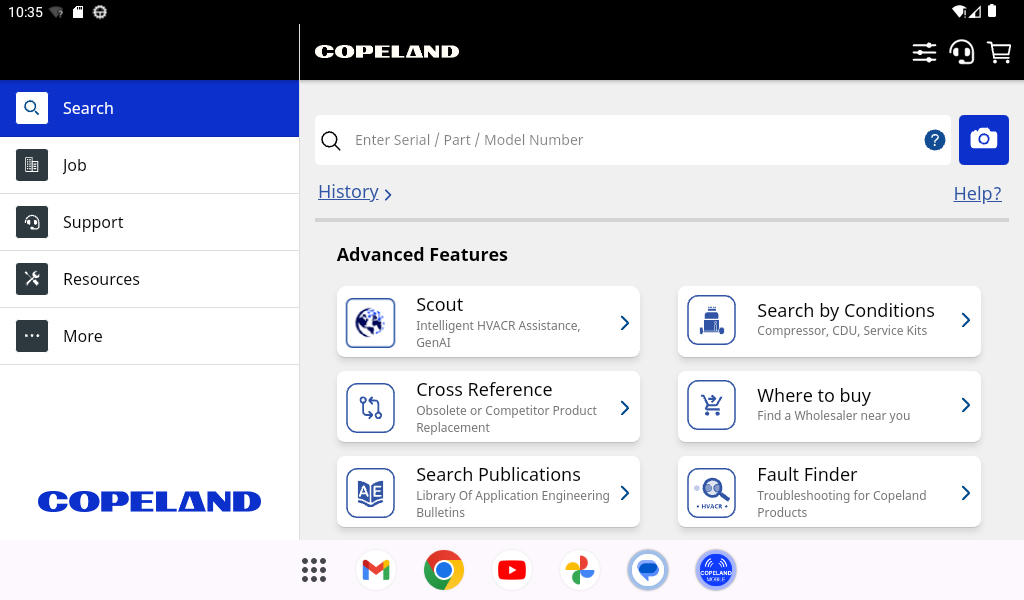This screenshot has height=600, width=1024.
Task: Select the Resources menu label
Action: coord(101,279)
